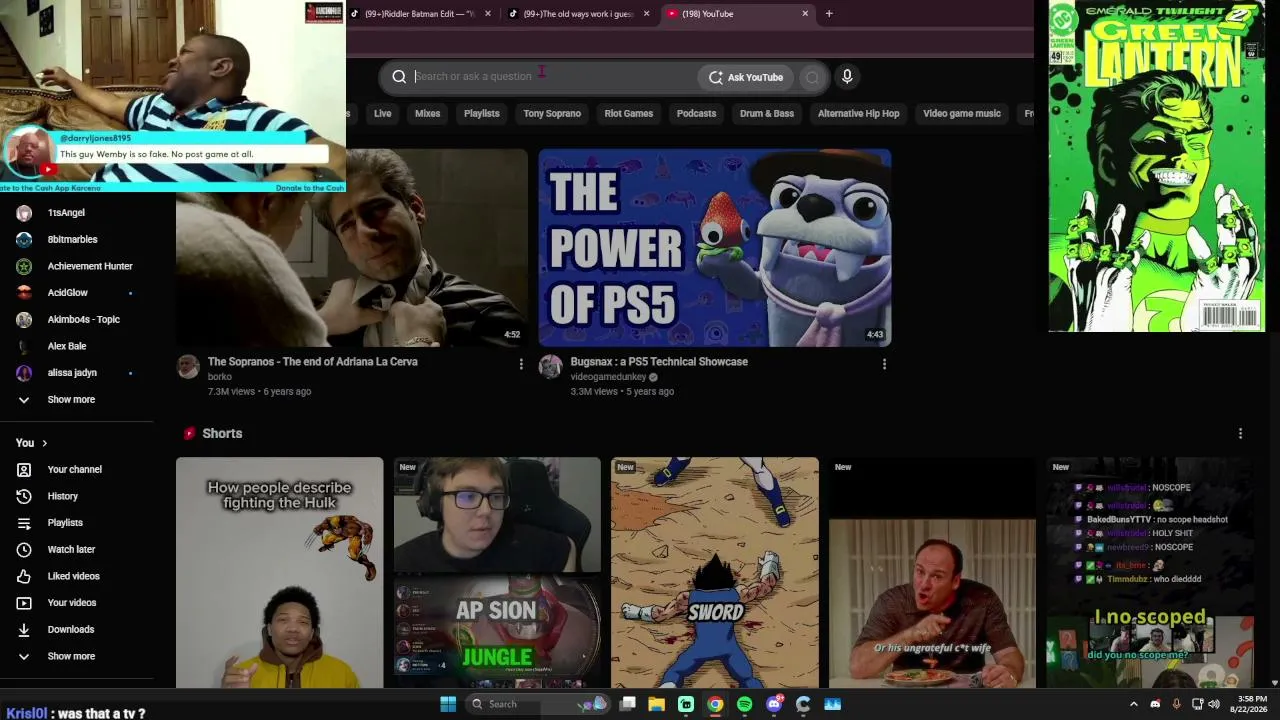Screen dimensions: 1280x720
Task: Visit the videogamedunkey channel name link
Action: (x=609, y=377)
